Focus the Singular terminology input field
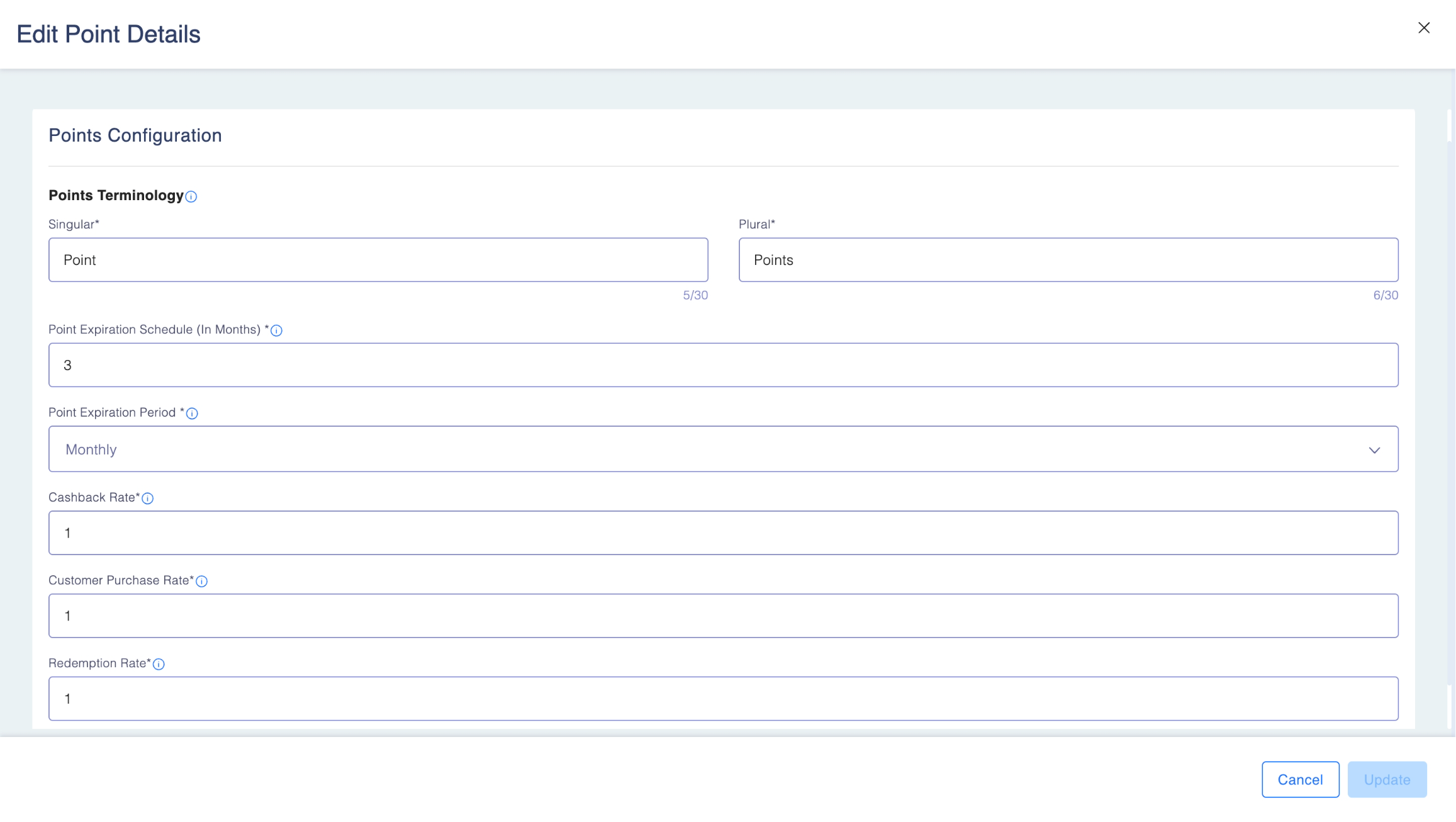The height and width of the screenshot is (822, 1456). pyautogui.click(x=378, y=260)
